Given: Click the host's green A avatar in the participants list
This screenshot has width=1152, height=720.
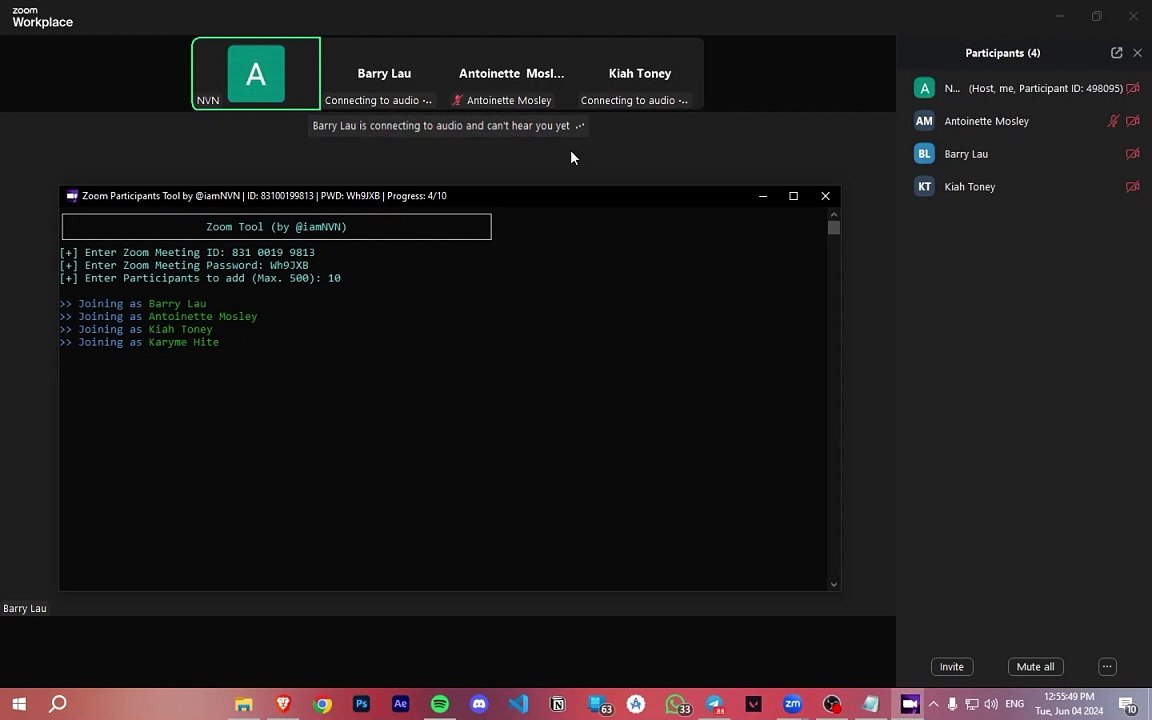Looking at the screenshot, I should [924, 88].
